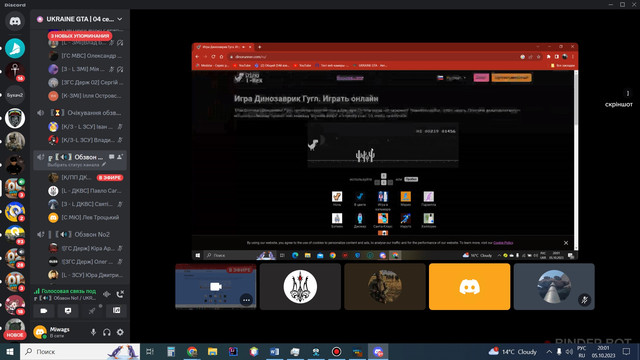Deafen audio with headphones button

[107, 332]
